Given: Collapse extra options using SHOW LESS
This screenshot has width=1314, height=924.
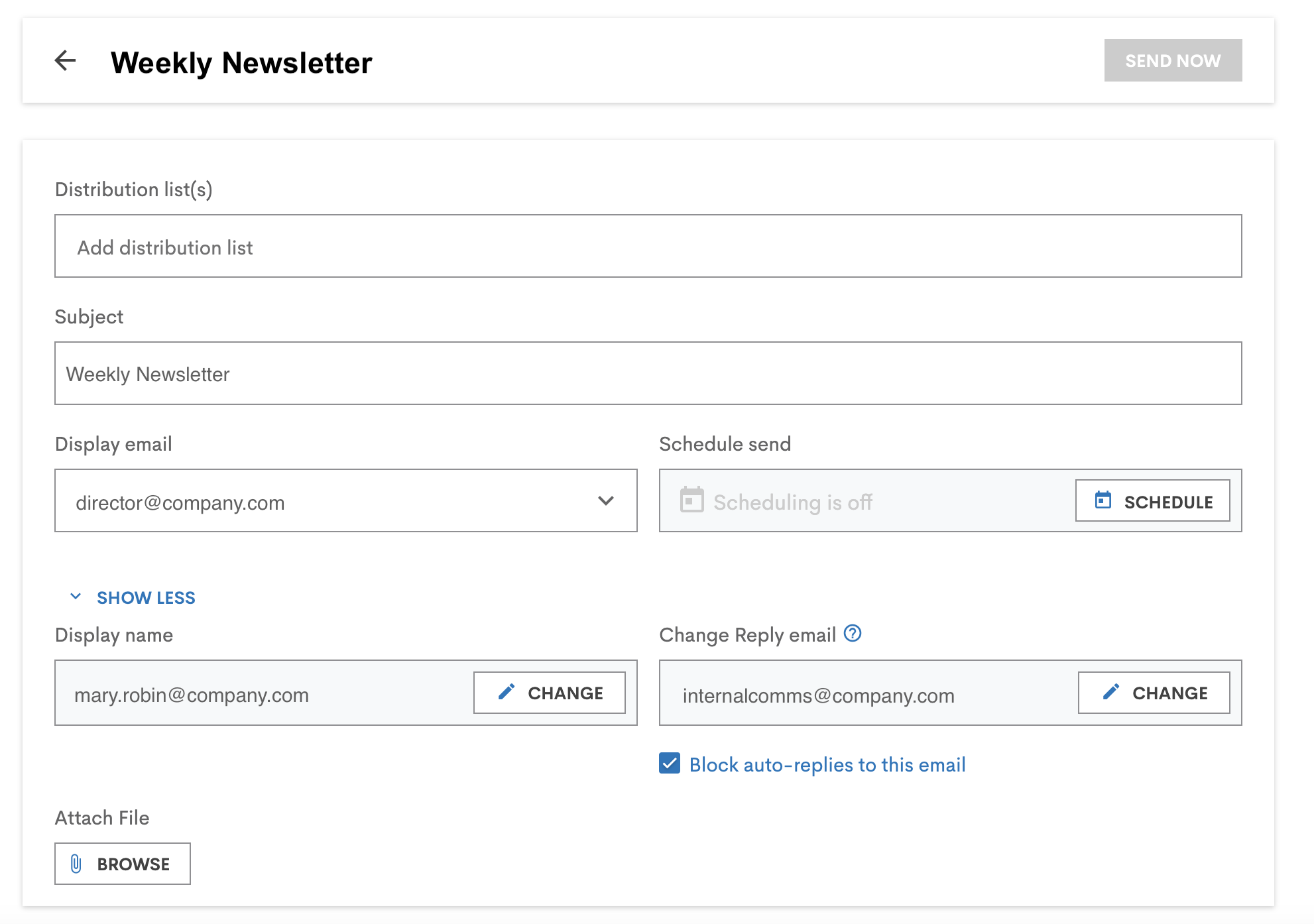Looking at the screenshot, I should (x=146, y=597).
